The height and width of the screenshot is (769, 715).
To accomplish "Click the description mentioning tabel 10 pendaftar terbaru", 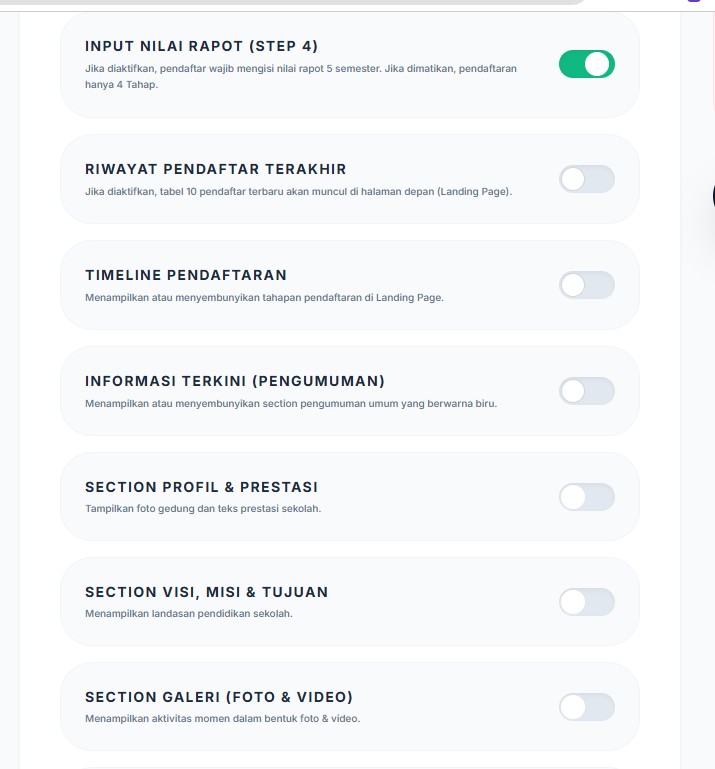I will pos(298,192).
